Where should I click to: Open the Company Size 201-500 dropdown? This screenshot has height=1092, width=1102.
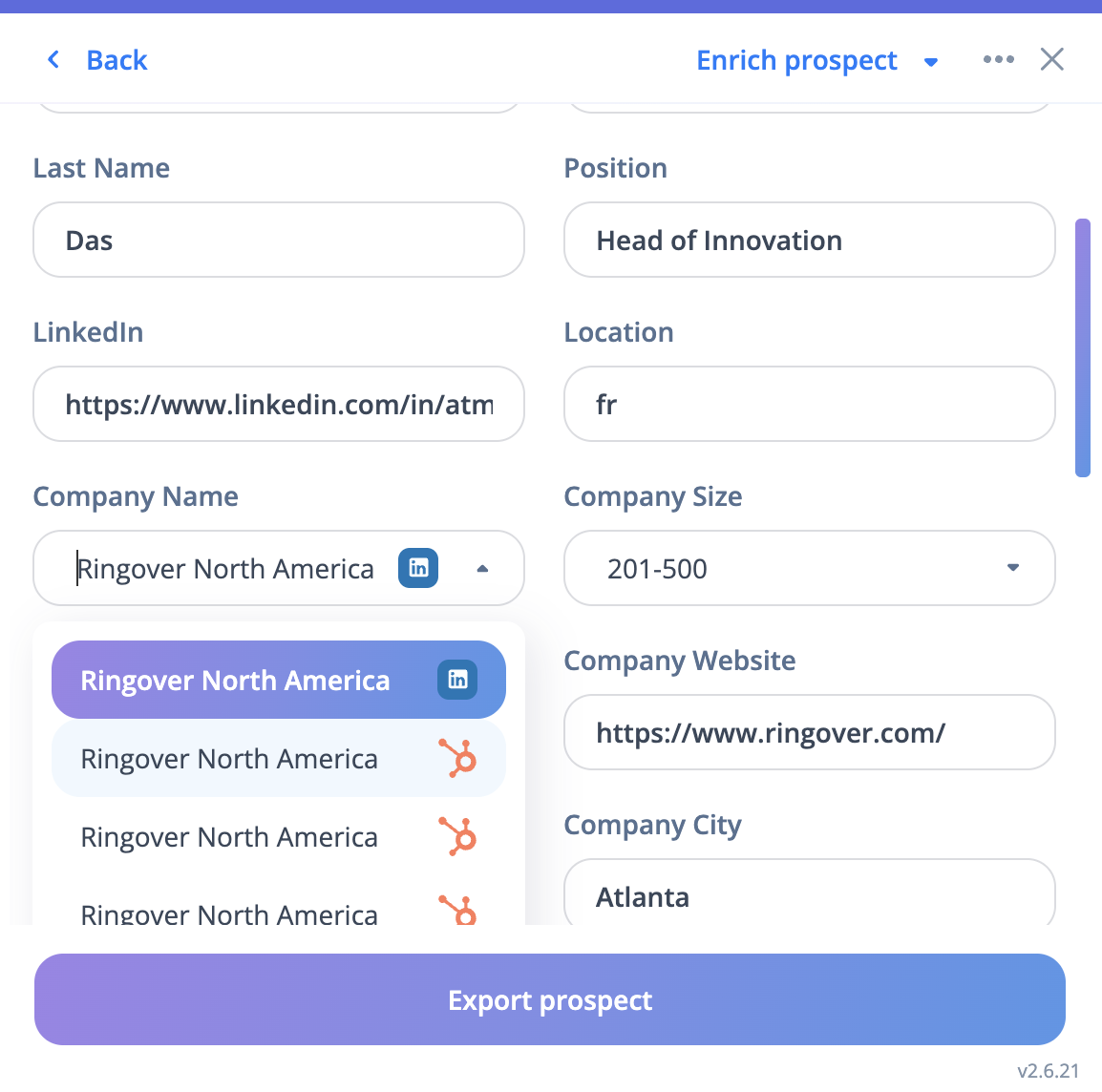1012,568
